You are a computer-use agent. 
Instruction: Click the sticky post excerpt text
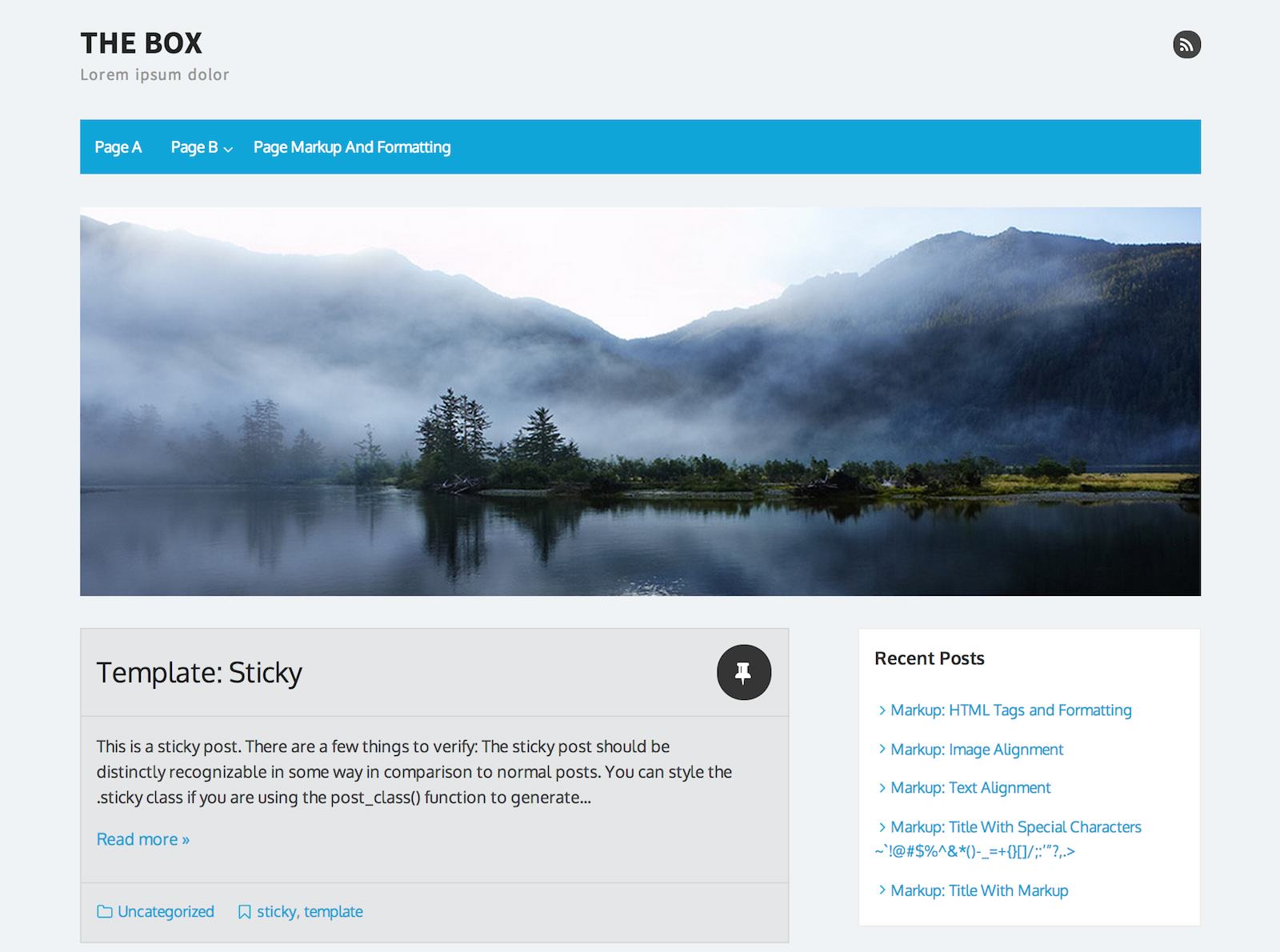click(x=414, y=772)
